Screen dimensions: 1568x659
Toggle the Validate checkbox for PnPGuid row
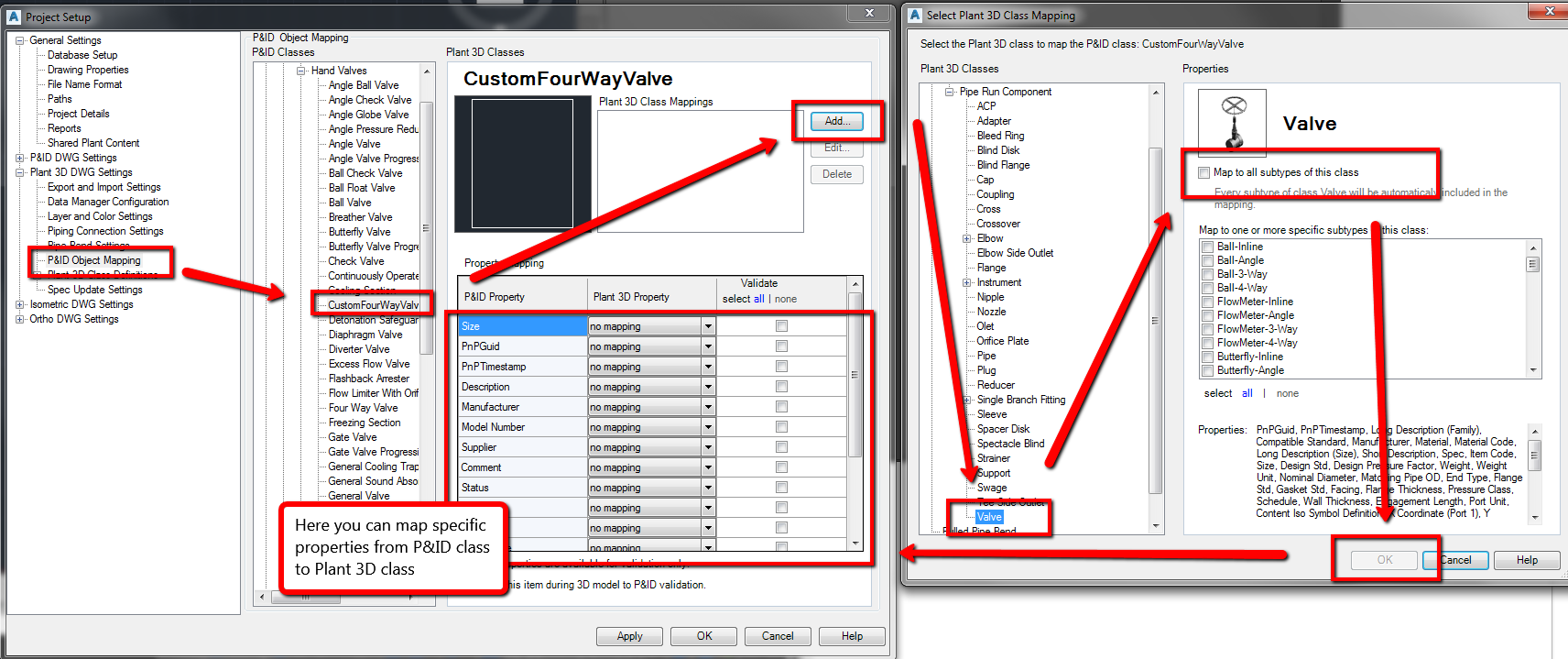[781, 346]
